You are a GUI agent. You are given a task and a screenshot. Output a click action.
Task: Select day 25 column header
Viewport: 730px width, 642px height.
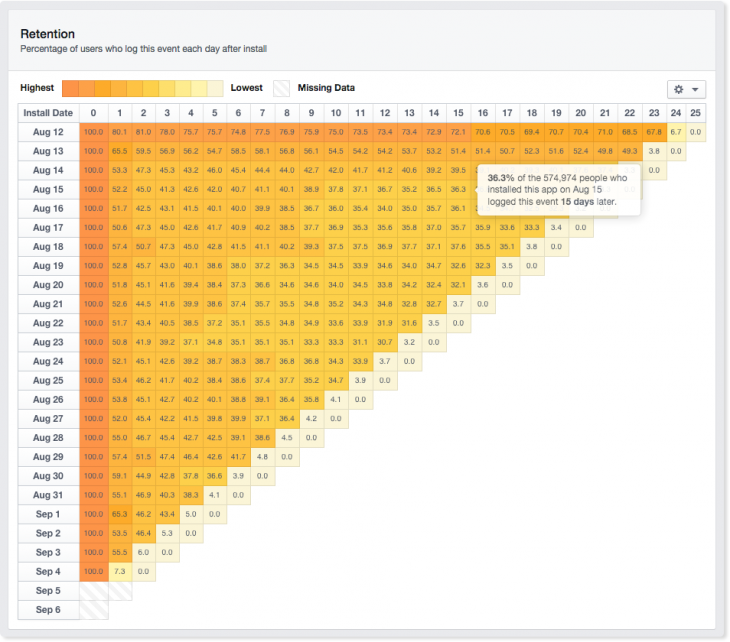[x=695, y=113]
